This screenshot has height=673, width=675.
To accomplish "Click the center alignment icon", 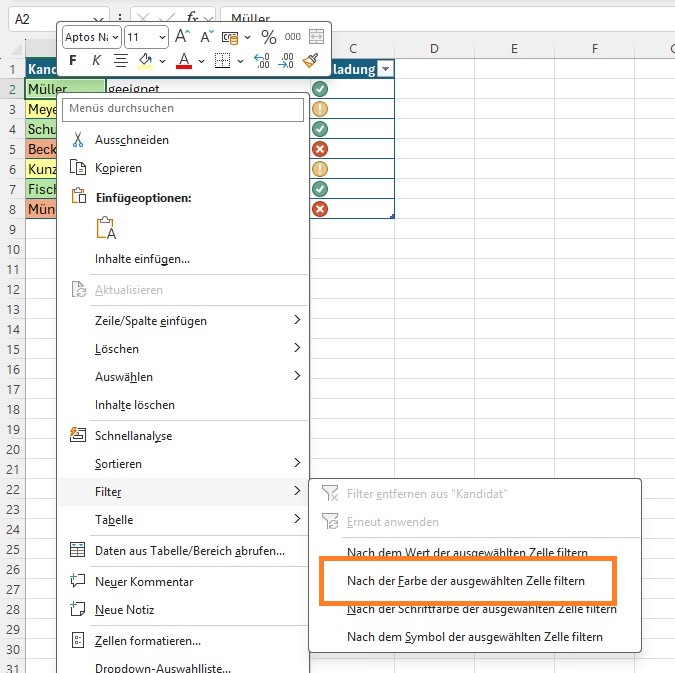I will tap(121, 61).
